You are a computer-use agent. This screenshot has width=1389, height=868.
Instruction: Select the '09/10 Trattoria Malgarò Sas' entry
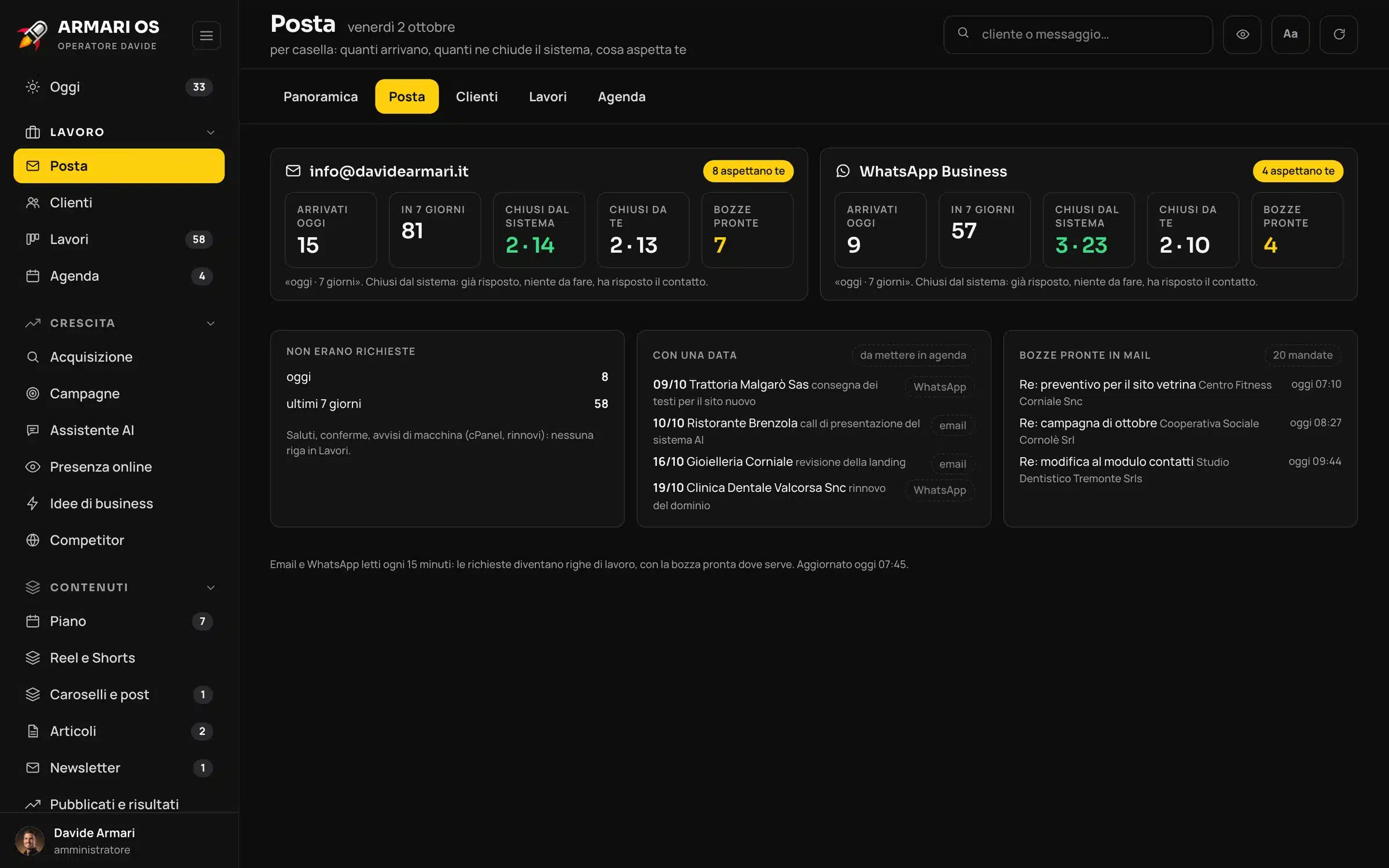tap(813, 392)
